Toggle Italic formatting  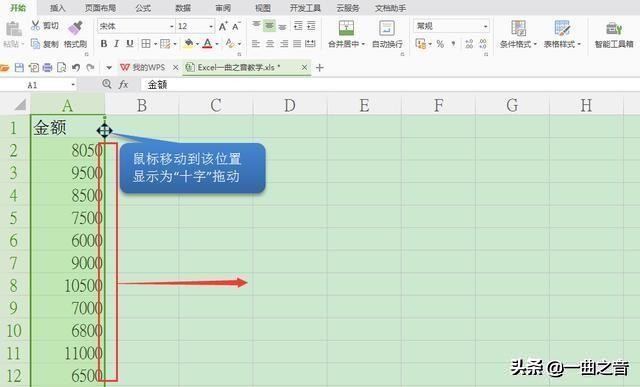[x=117, y=44]
